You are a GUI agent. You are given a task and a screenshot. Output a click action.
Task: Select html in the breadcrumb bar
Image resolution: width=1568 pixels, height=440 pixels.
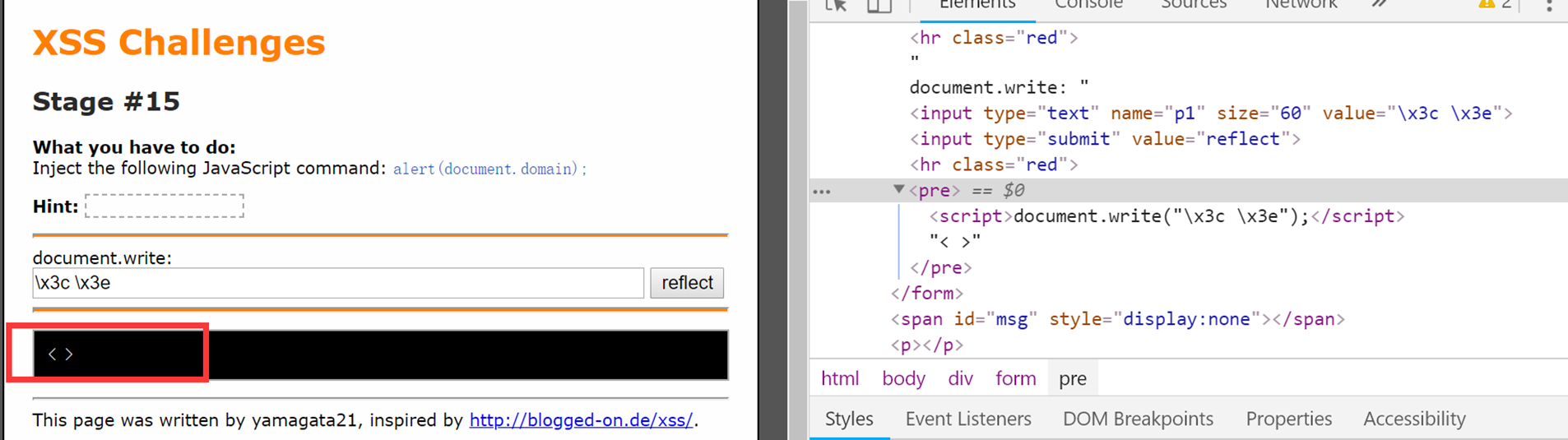[840, 378]
